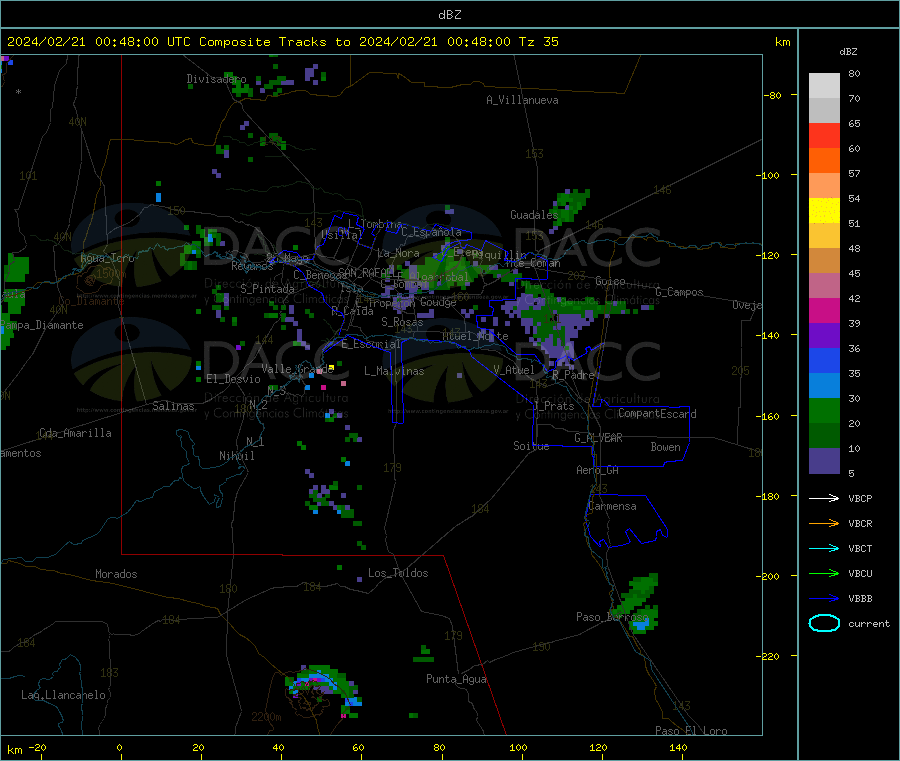Click the 'S_Pintada' map label
The width and height of the screenshot is (900, 761).
[267, 289]
